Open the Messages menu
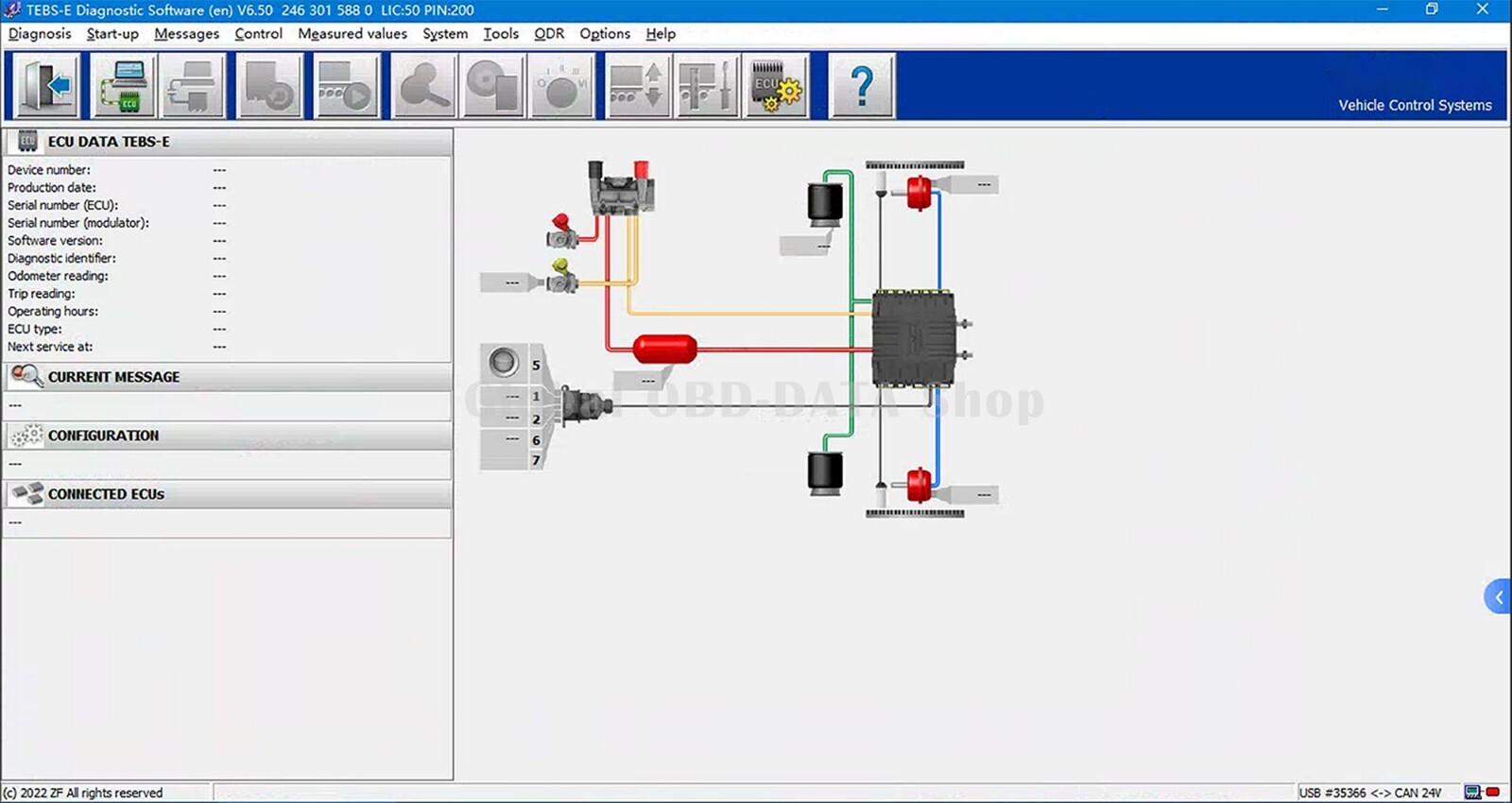 coord(186,34)
